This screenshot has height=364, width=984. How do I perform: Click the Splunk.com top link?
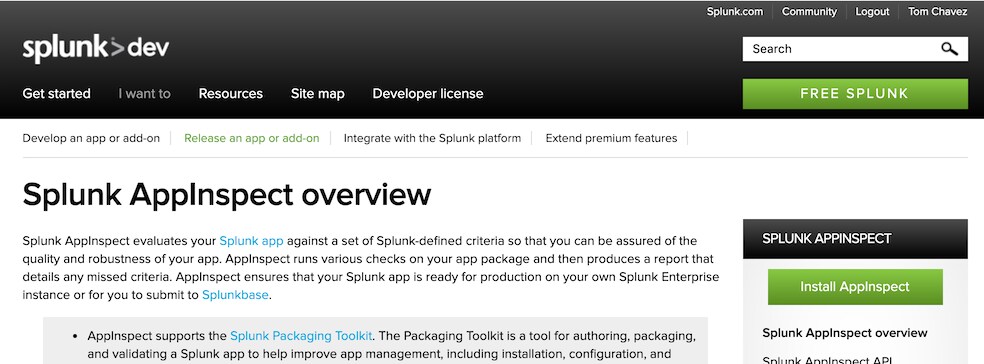[x=735, y=11]
